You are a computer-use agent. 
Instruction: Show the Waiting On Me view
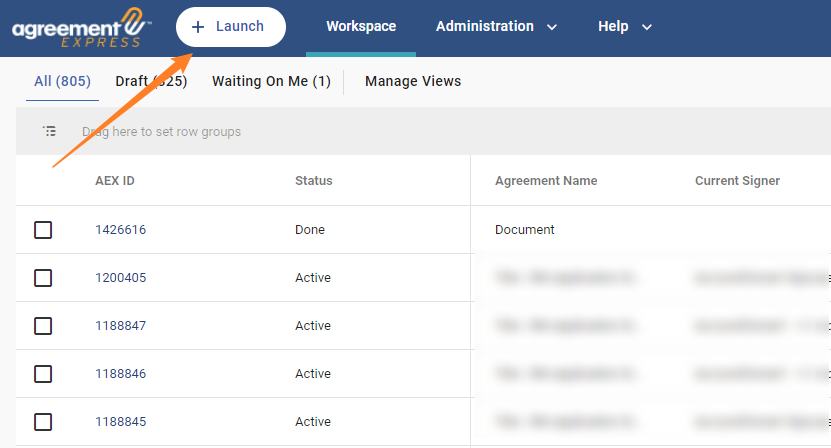point(271,81)
